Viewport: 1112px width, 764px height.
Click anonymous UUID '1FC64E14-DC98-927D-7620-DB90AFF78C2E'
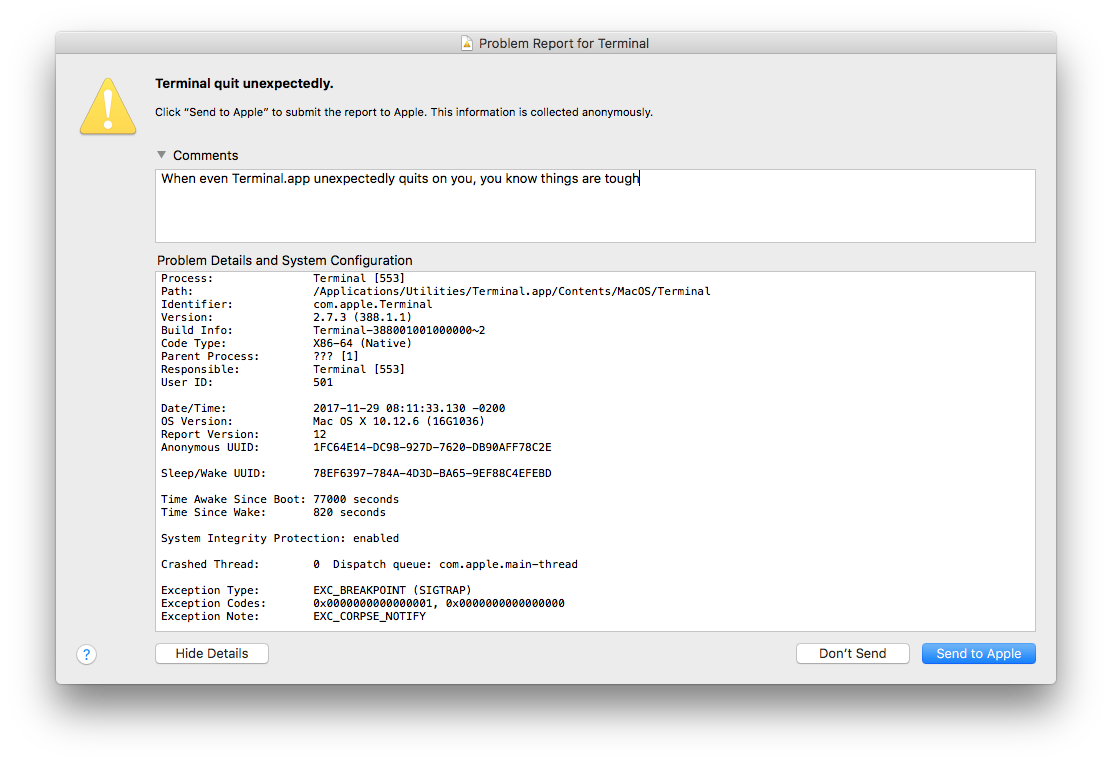pyautogui.click(x=432, y=448)
